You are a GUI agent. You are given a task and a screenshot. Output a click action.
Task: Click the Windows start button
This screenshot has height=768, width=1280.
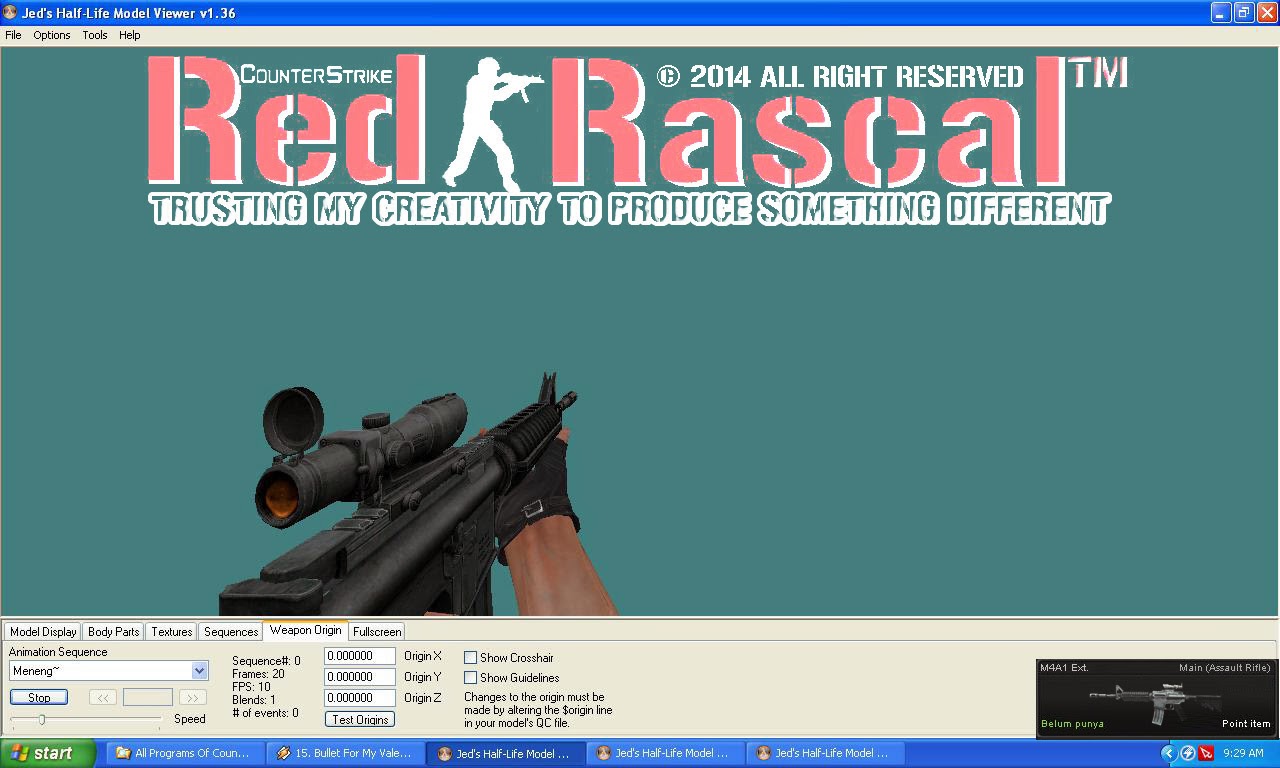(48, 753)
